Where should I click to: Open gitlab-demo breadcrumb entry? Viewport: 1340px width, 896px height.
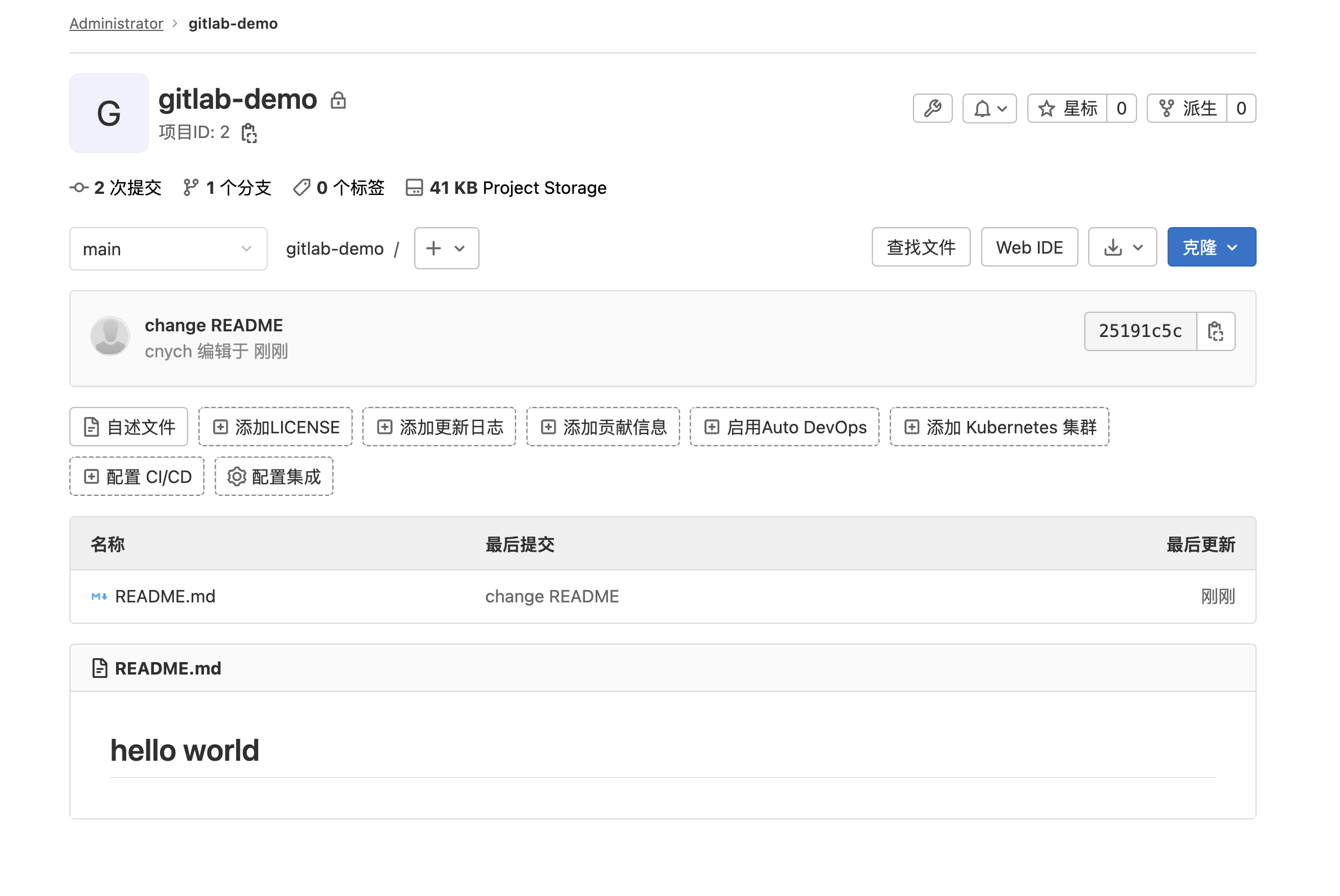pyautogui.click(x=233, y=24)
